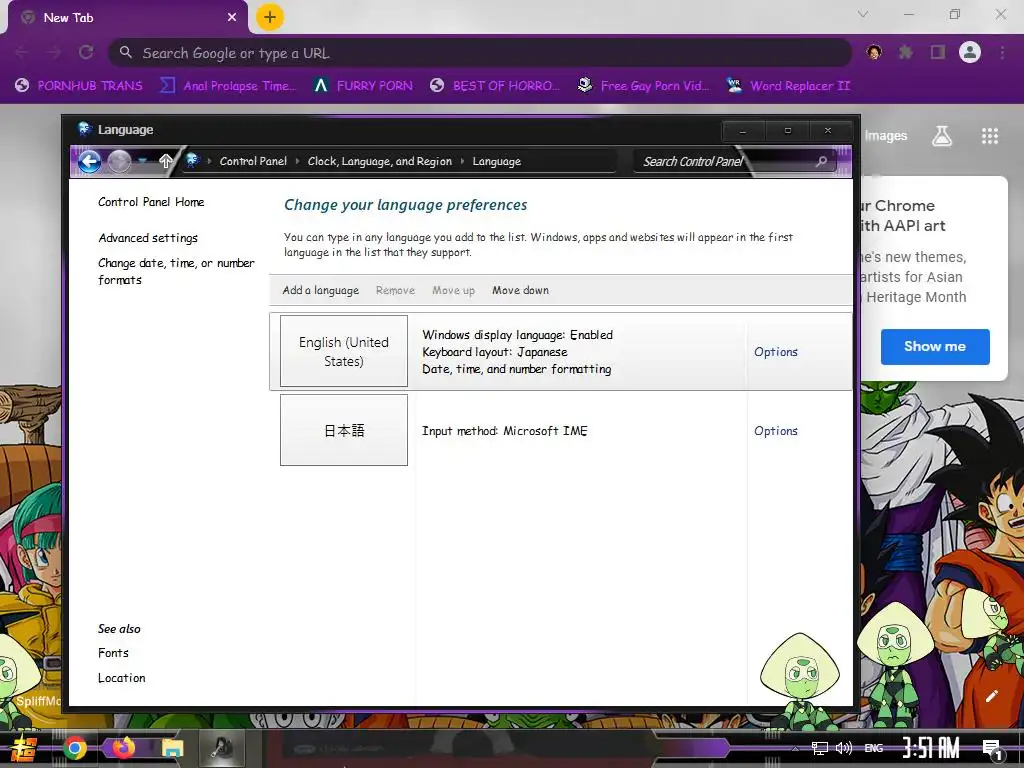Open File Explorer from taskbar

tap(172, 748)
